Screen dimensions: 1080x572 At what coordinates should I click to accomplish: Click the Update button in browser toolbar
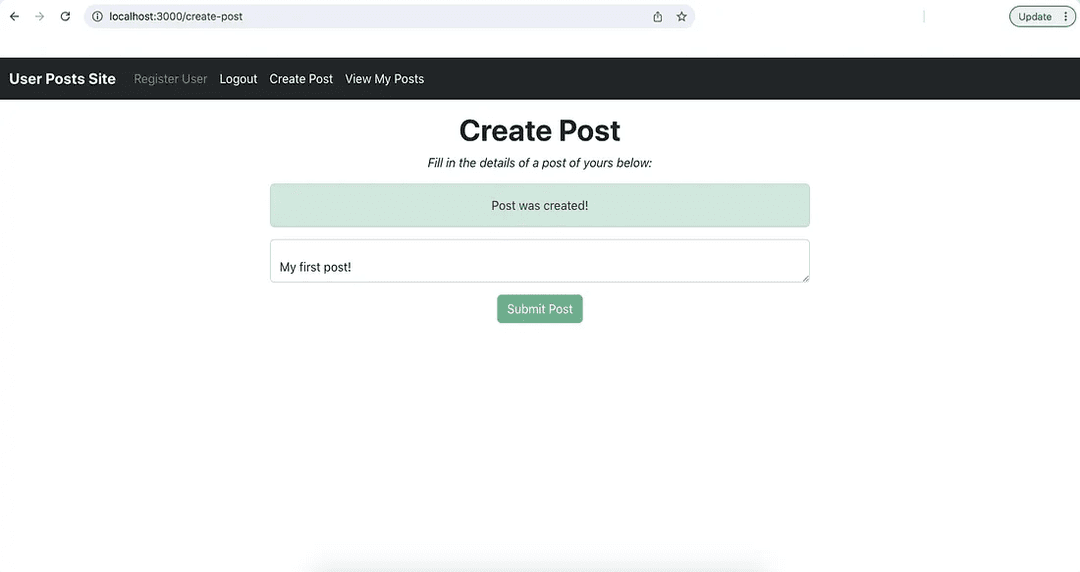(1035, 17)
